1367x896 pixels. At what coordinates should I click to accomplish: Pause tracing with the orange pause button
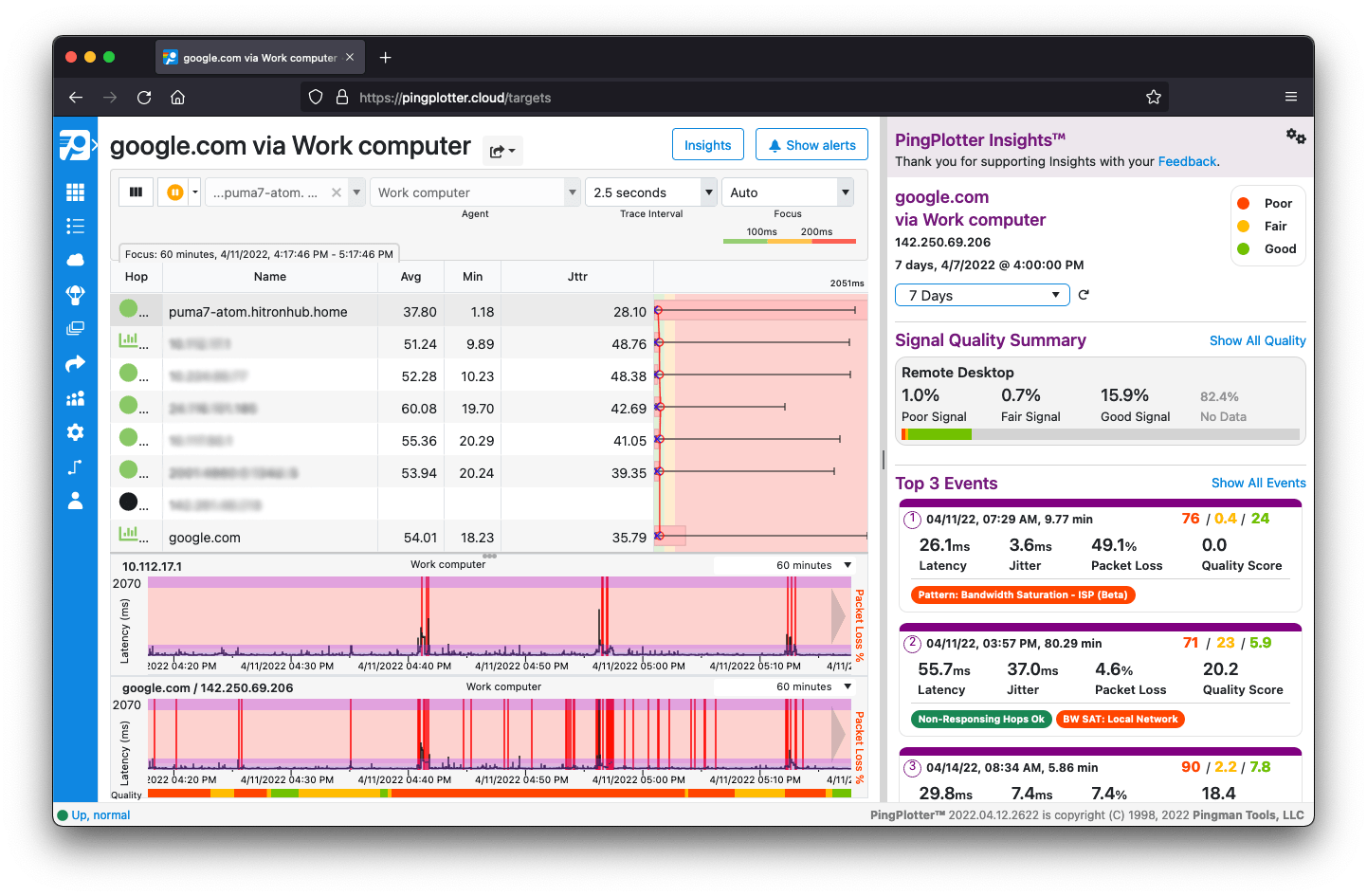(x=176, y=192)
